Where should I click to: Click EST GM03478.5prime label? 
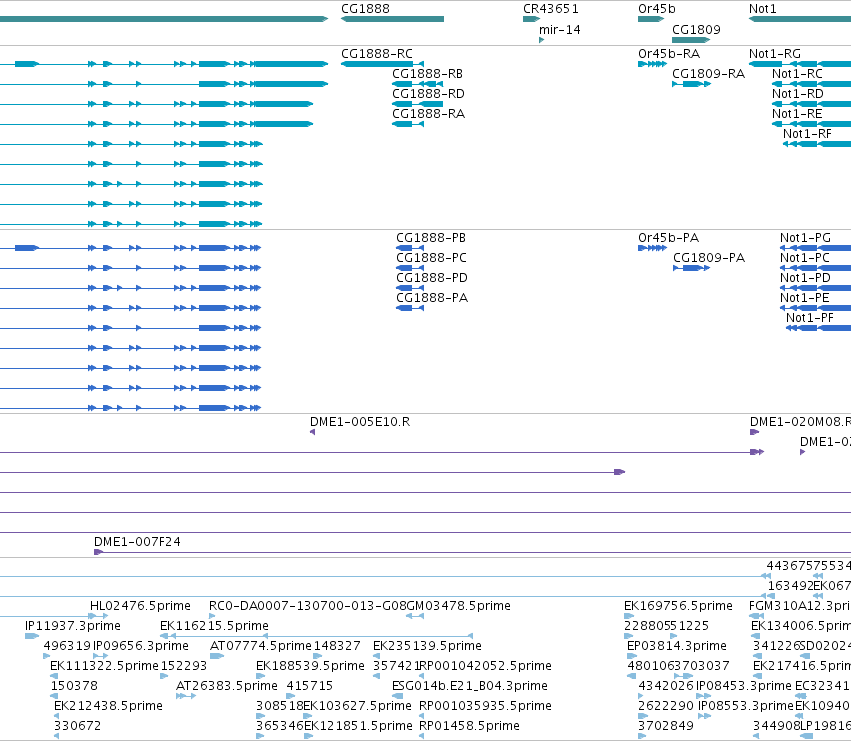pyautogui.click(x=459, y=606)
